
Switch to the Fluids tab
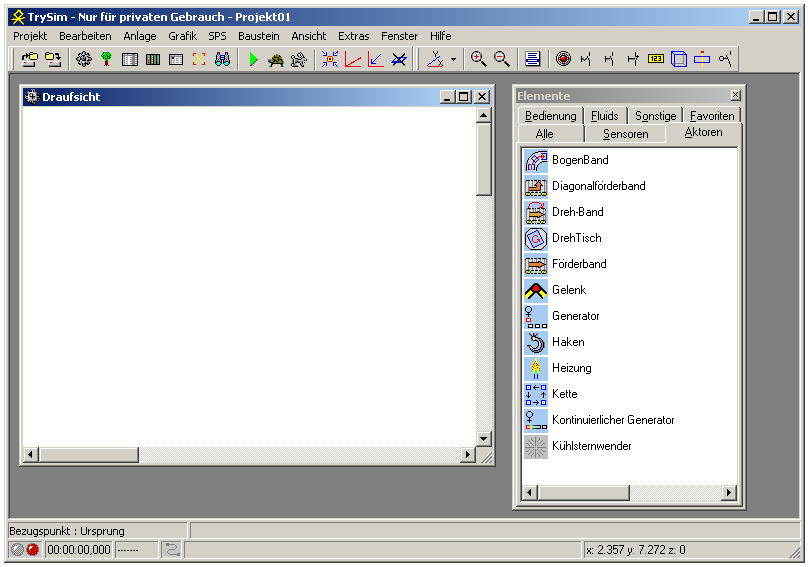605,116
